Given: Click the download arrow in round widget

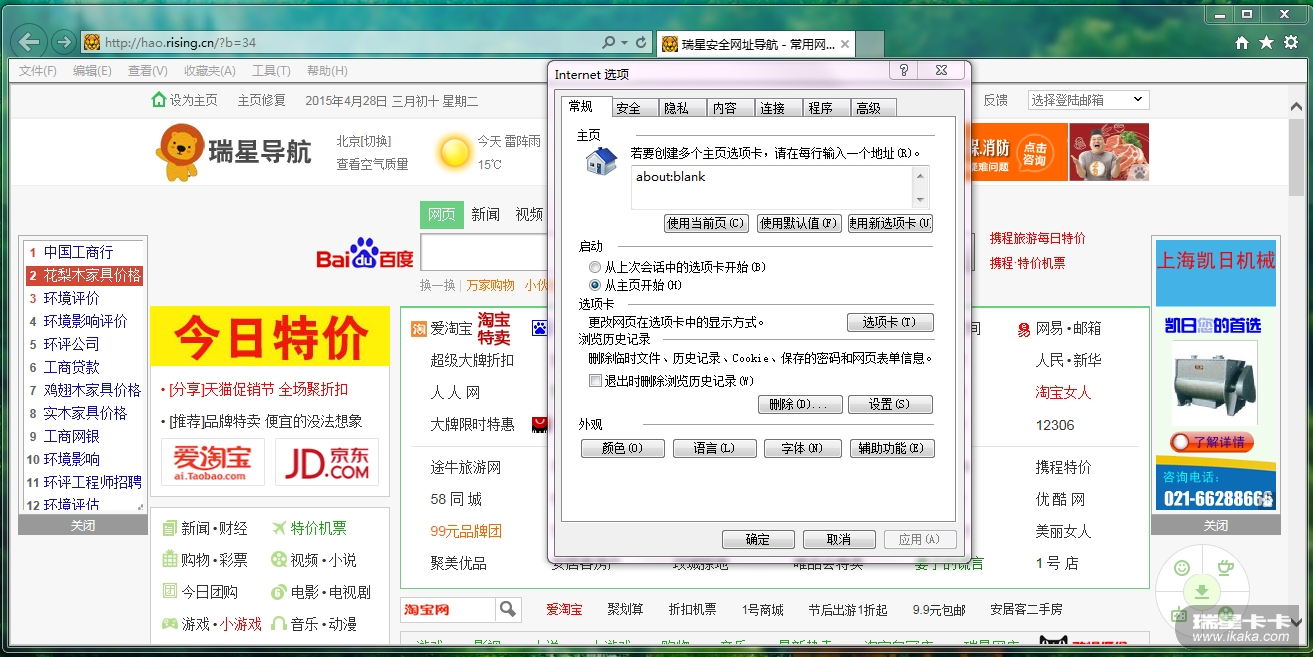Looking at the screenshot, I should click(1202, 592).
